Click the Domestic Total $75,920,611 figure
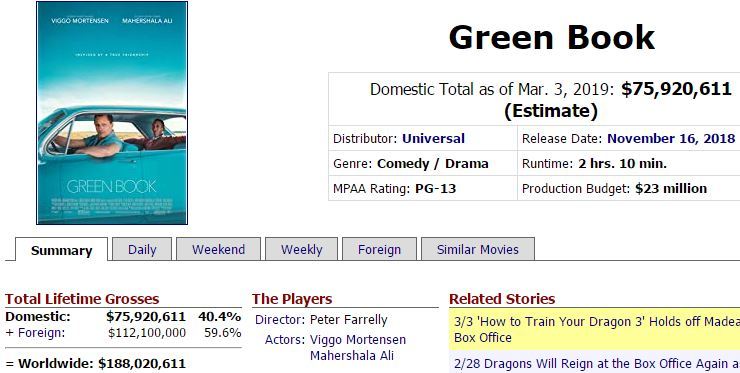 point(676,89)
